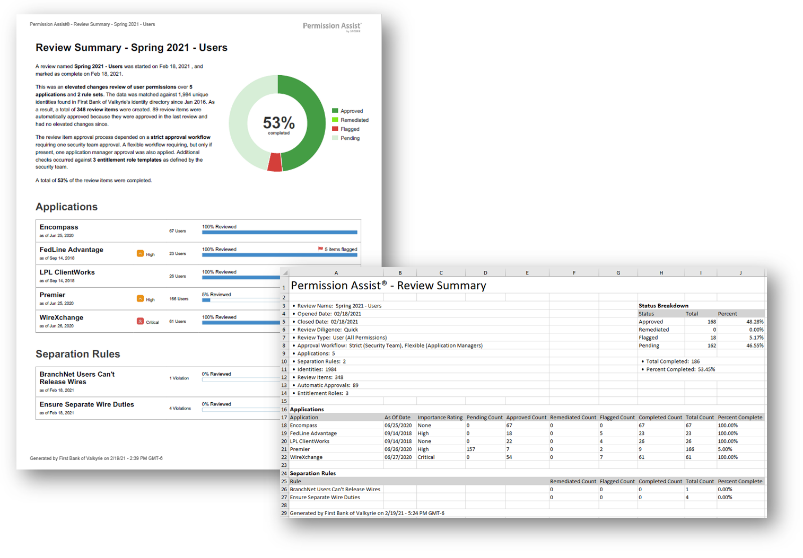Screen dimensions: 803x558
Task: Select the Remediated legend color swatch
Action: (x=336, y=118)
